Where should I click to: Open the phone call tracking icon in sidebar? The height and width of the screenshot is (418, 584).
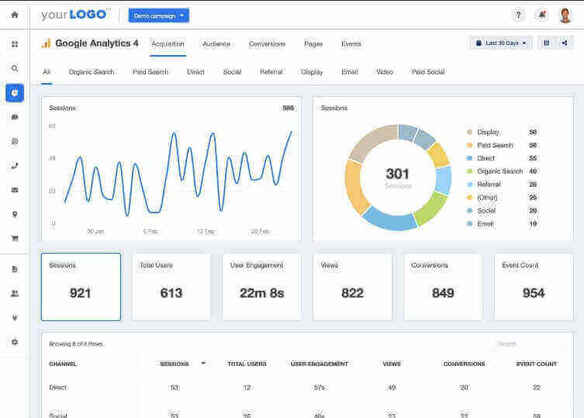click(x=15, y=166)
